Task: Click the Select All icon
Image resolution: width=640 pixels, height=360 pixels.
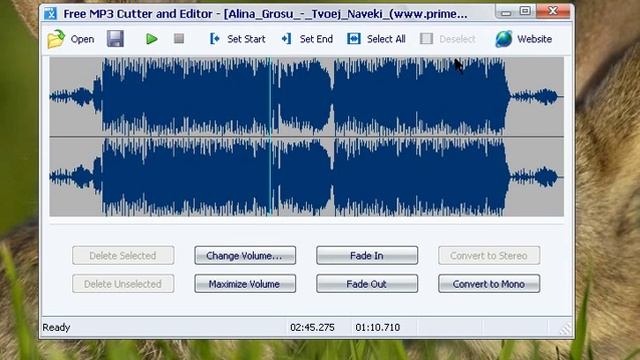Action: (354, 39)
